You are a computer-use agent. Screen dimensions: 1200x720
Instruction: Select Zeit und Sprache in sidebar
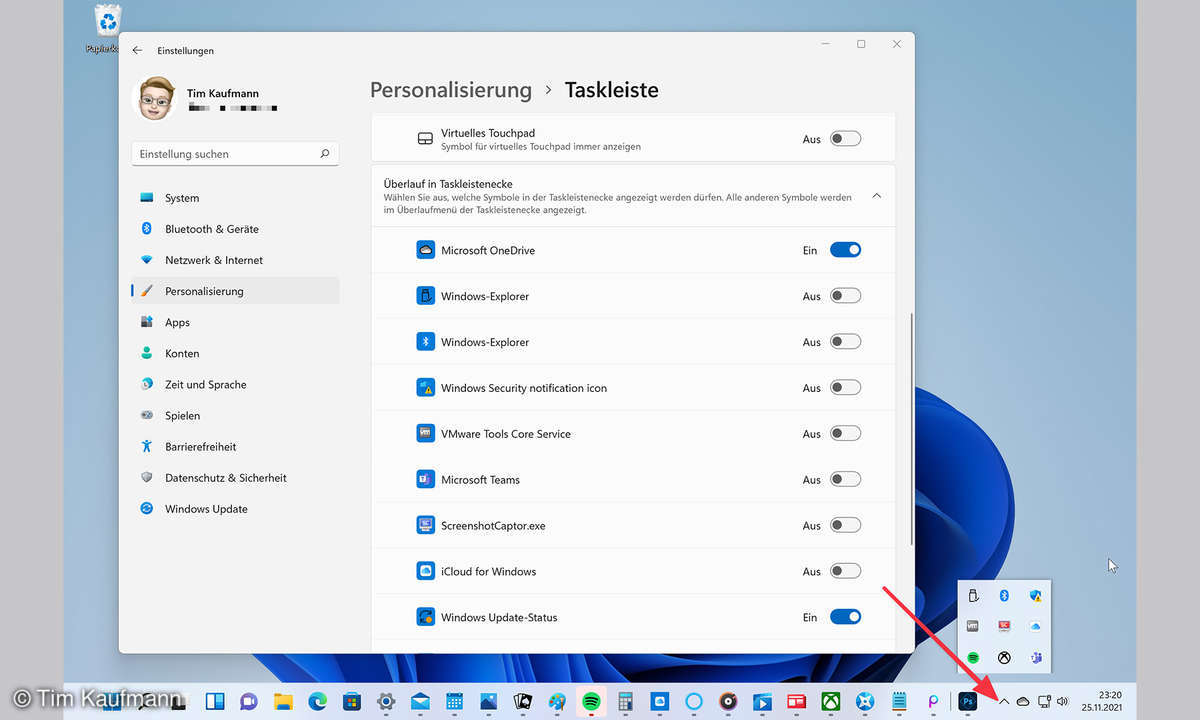pyautogui.click(x=235, y=384)
